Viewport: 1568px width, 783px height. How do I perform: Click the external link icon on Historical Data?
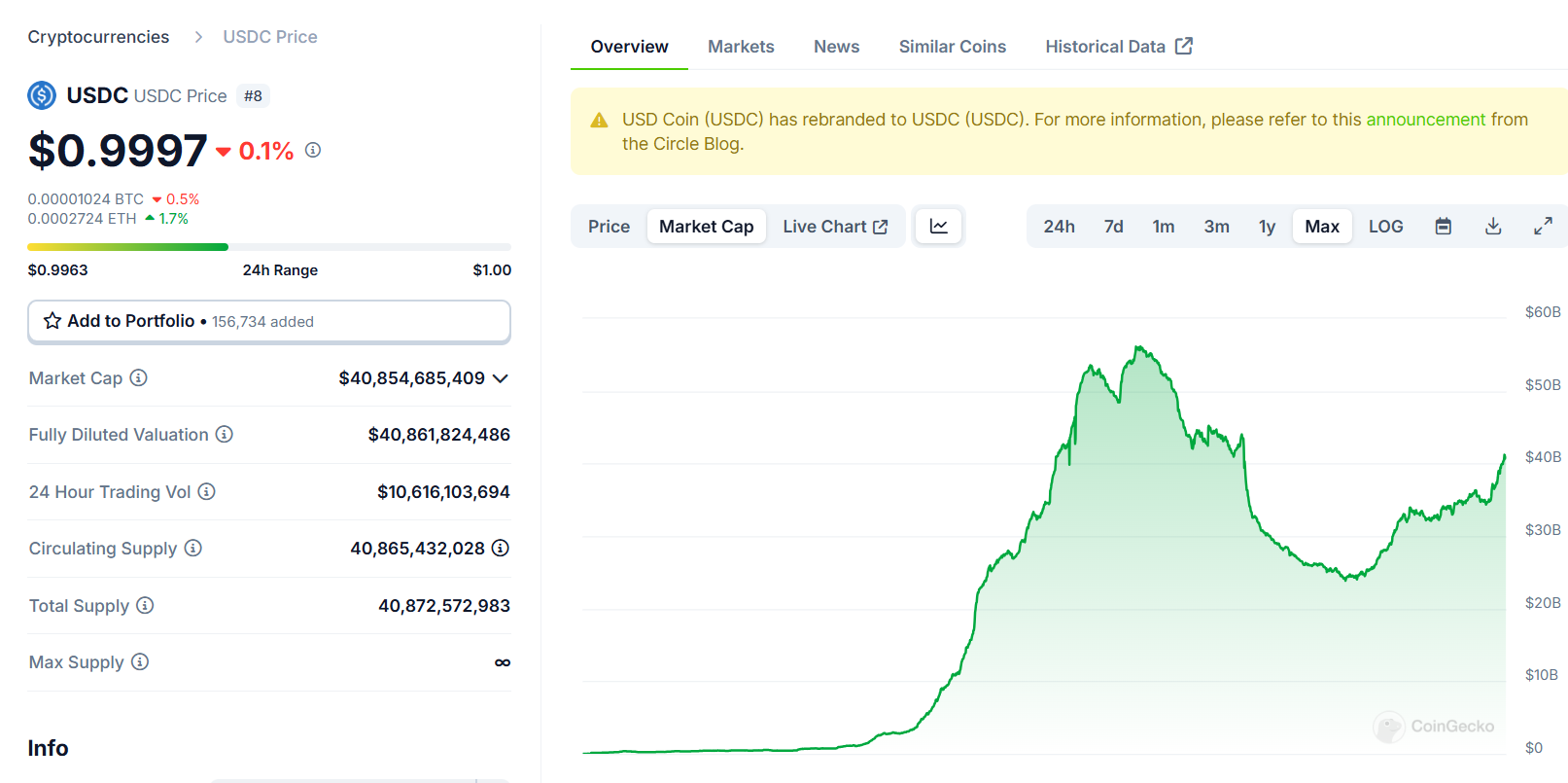click(x=1184, y=46)
